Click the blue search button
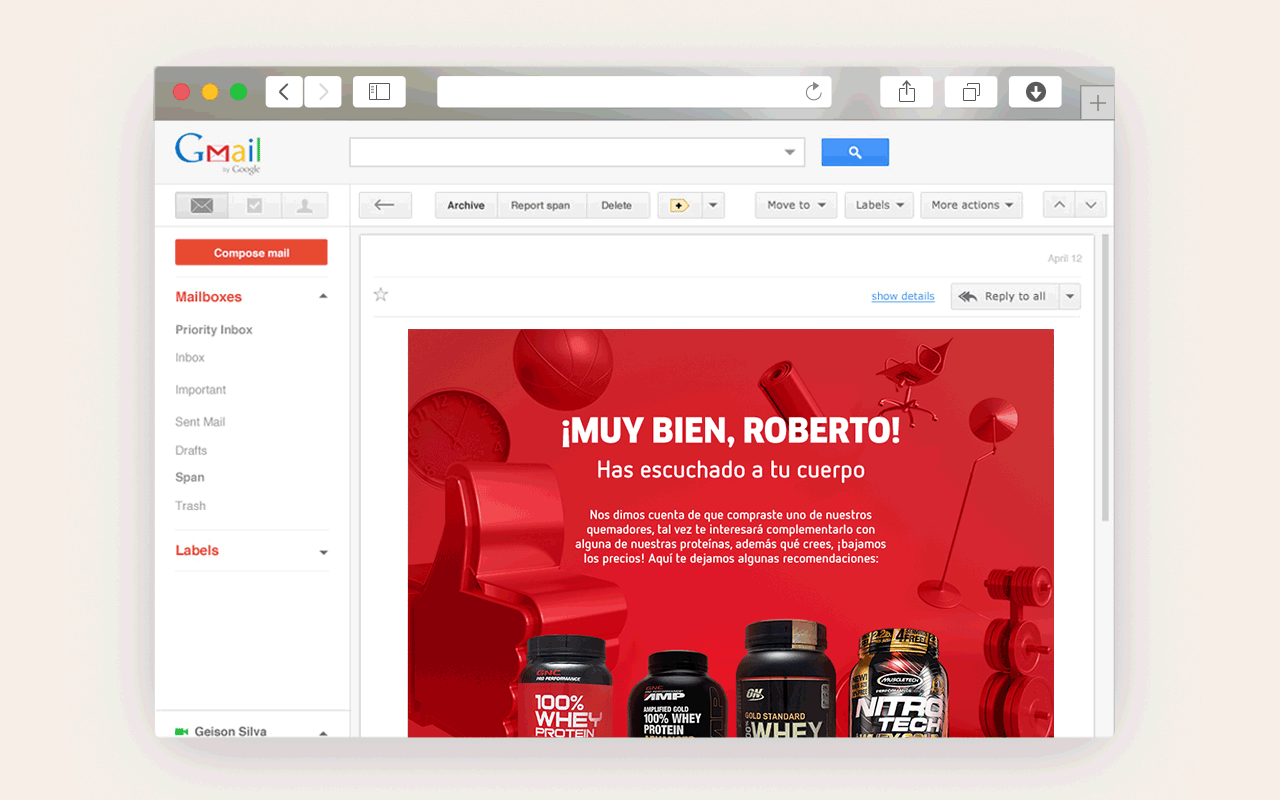Viewport: 1280px width, 800px height. (855, 152)
